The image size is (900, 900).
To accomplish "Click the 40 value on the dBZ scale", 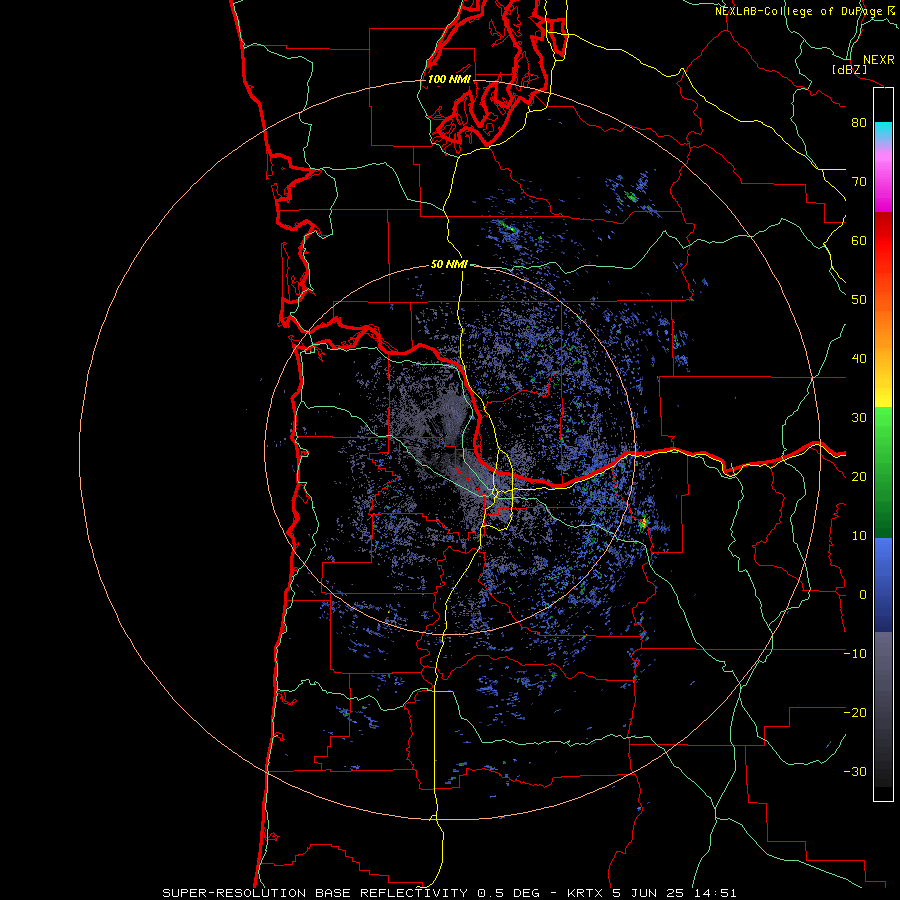I will click(859, 359).
